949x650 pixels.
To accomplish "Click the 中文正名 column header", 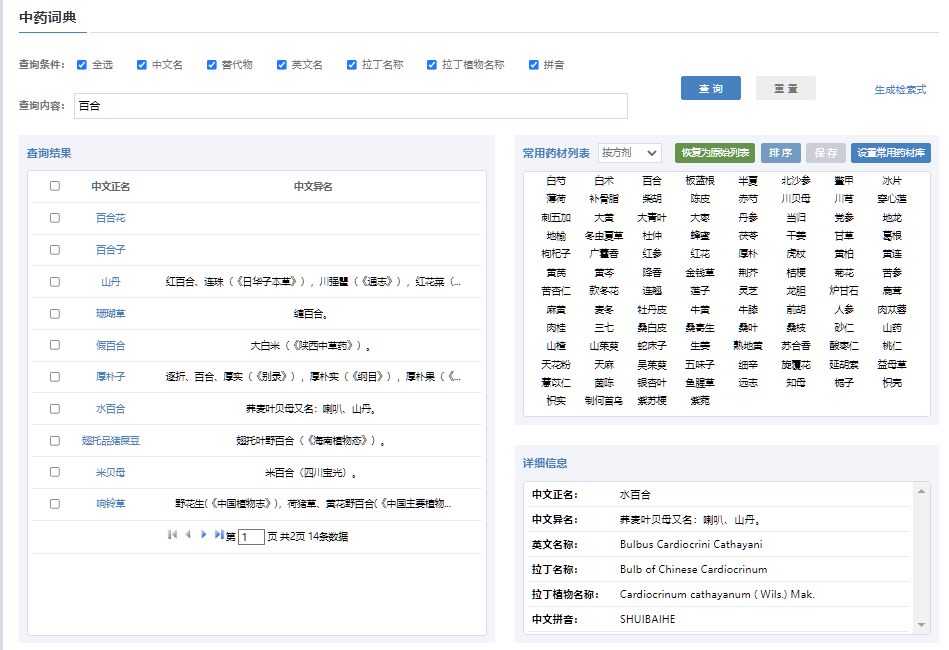I will (111, 186).
